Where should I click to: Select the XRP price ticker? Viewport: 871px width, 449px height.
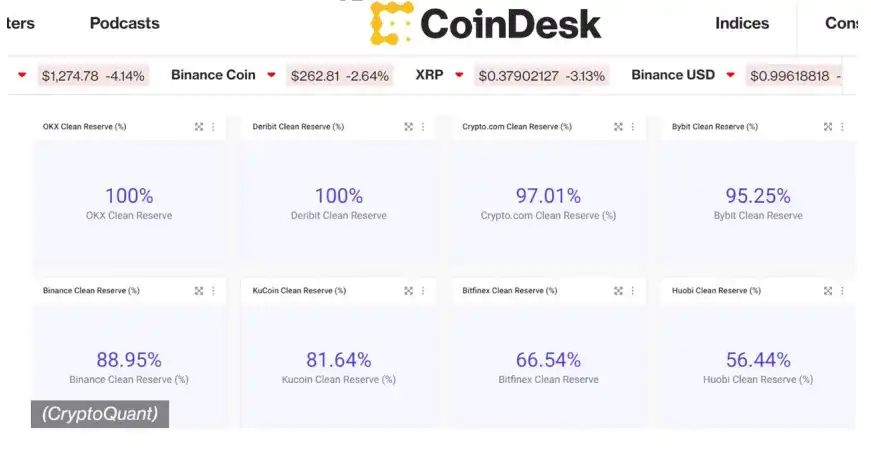pos(429,75)
